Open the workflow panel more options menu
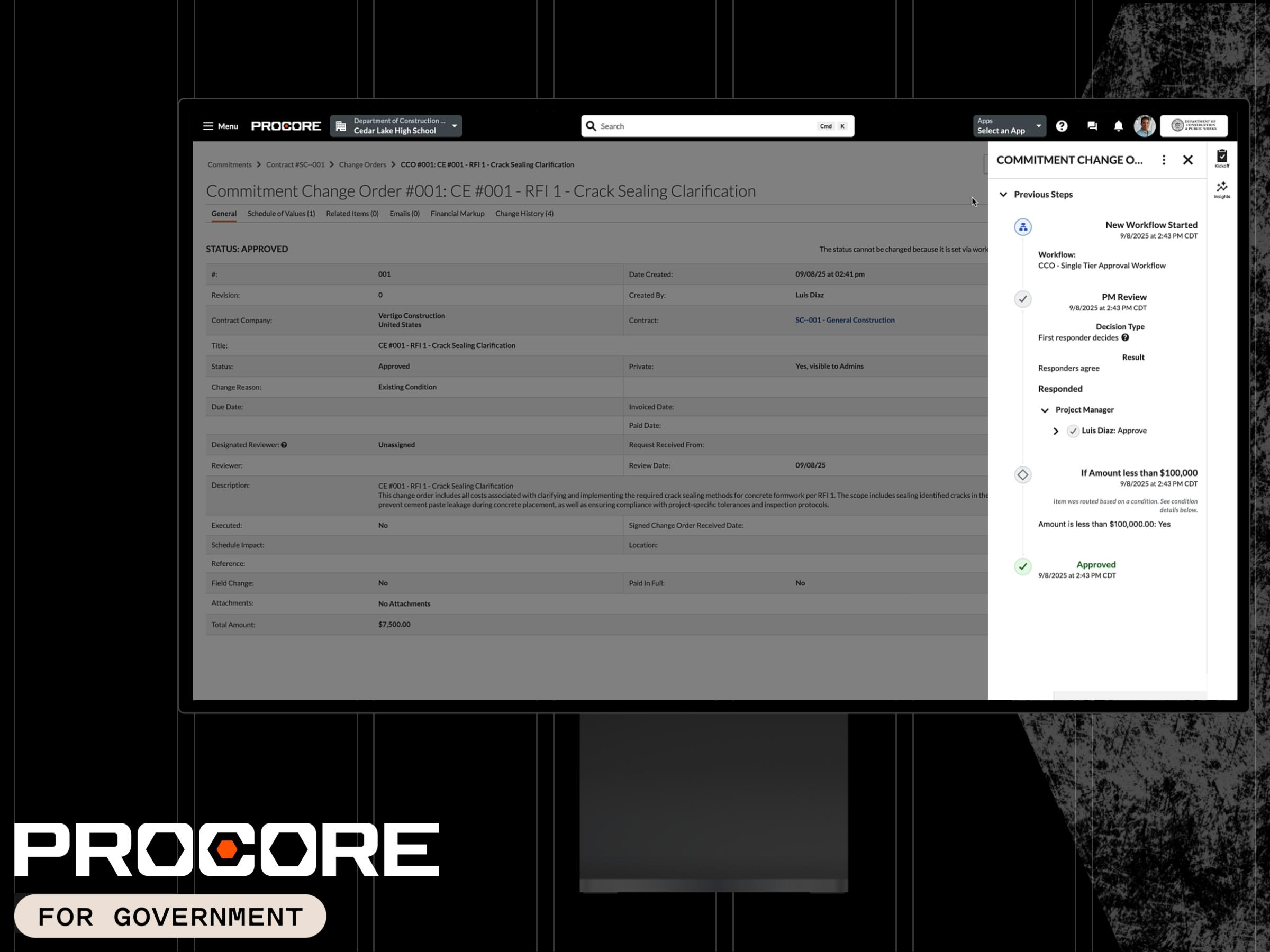 point(1164,160)
